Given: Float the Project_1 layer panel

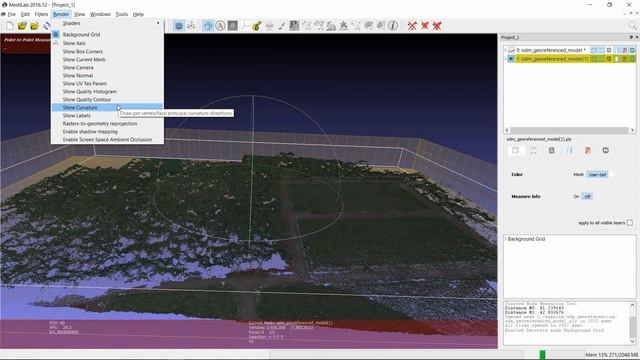Looking at the screenshot, I should pyautogui.click(x=631, y=37).
